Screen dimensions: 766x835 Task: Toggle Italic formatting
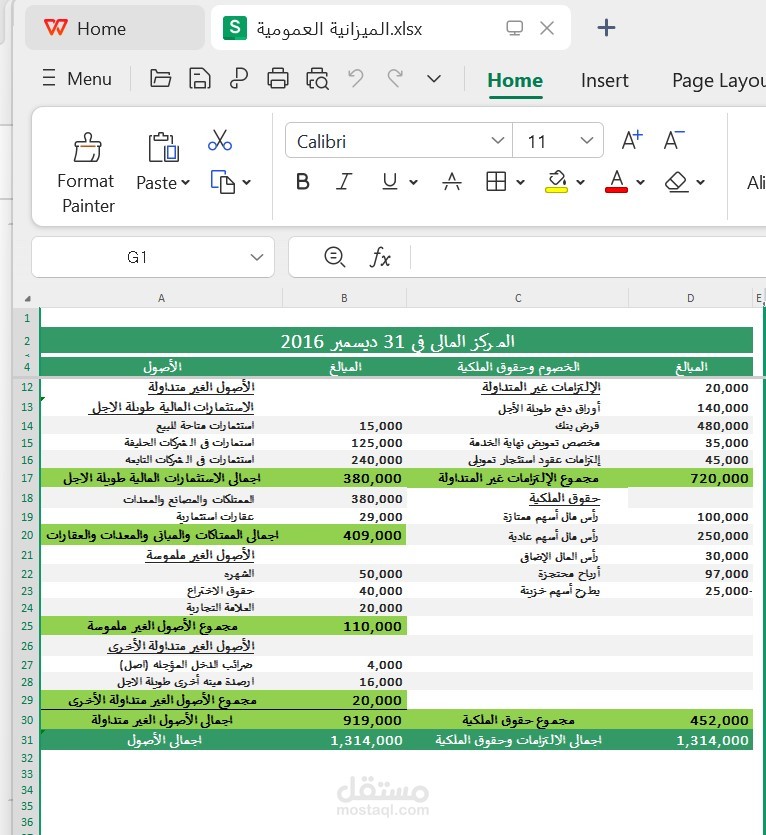(x=345, y=182)
